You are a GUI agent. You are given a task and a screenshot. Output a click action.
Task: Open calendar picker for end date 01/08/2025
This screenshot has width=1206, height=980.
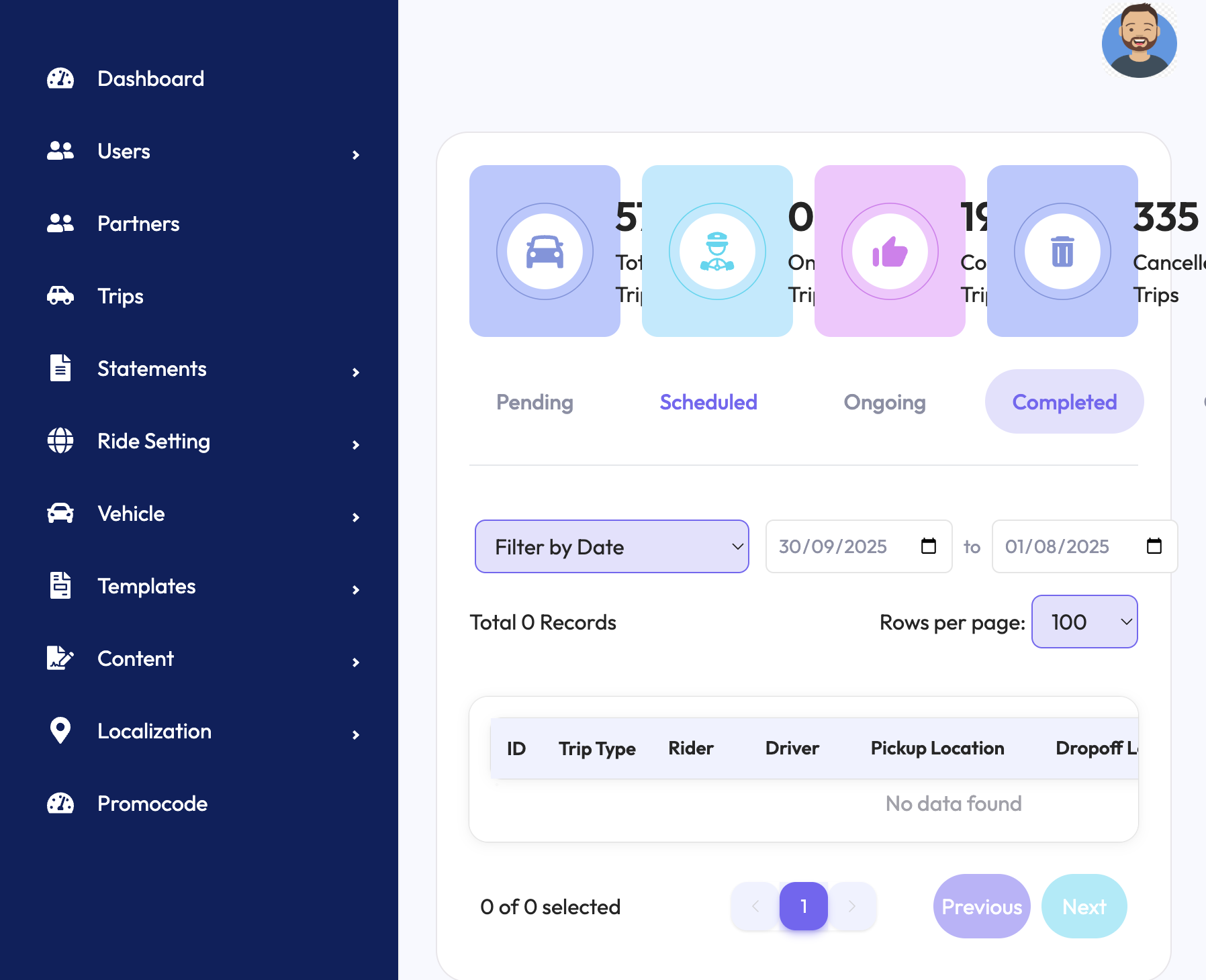1154,546
